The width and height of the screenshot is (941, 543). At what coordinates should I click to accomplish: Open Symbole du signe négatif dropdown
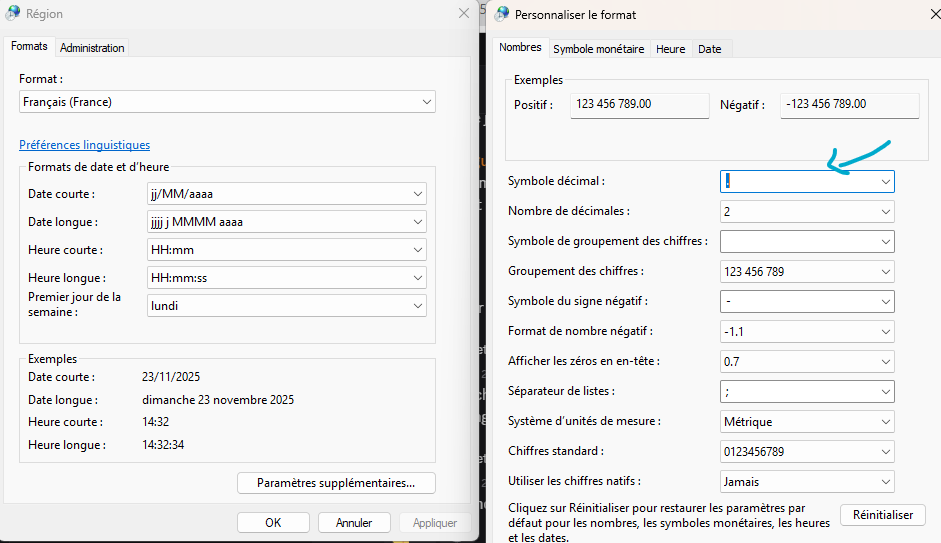[807, 302]
